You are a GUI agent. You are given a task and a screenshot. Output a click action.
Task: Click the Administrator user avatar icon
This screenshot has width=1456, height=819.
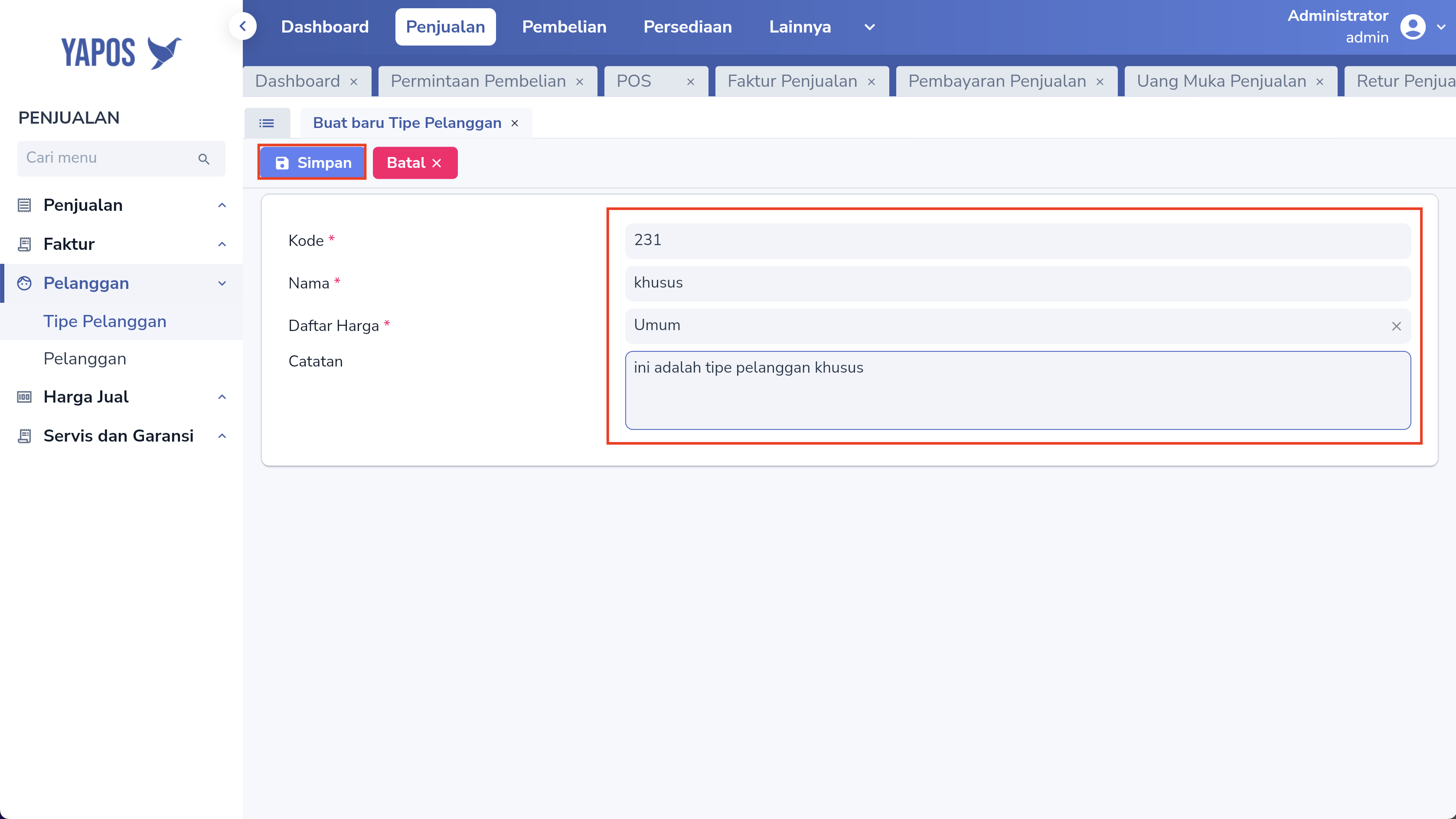pos(1413,26)
